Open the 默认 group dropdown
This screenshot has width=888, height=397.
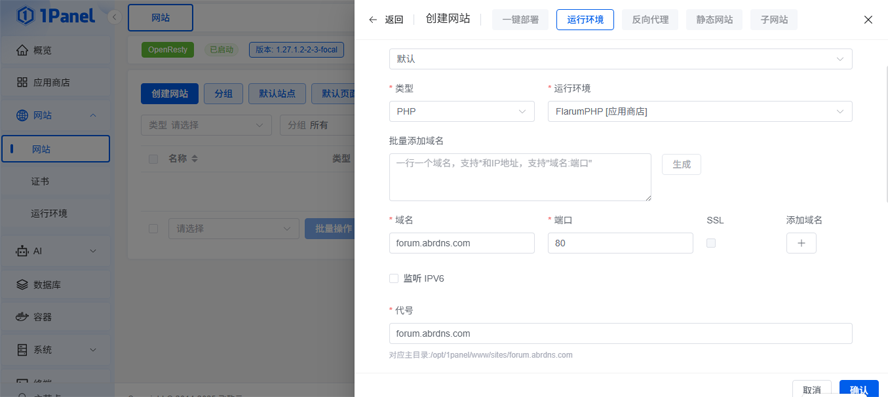pos(621,59)
